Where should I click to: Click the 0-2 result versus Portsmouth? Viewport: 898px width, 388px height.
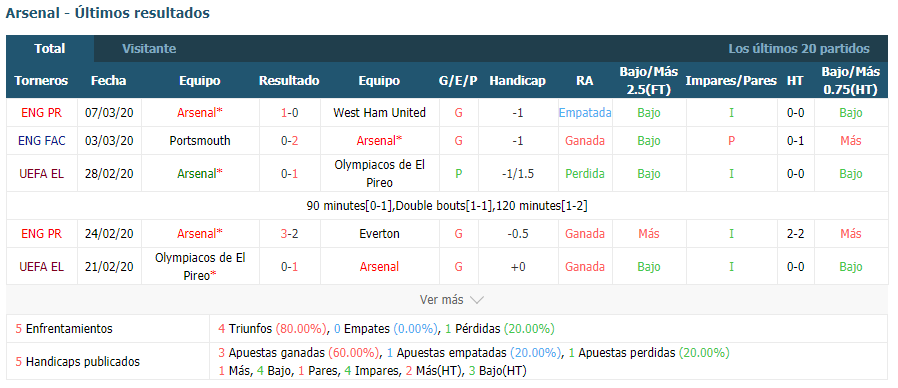[289, 140]
